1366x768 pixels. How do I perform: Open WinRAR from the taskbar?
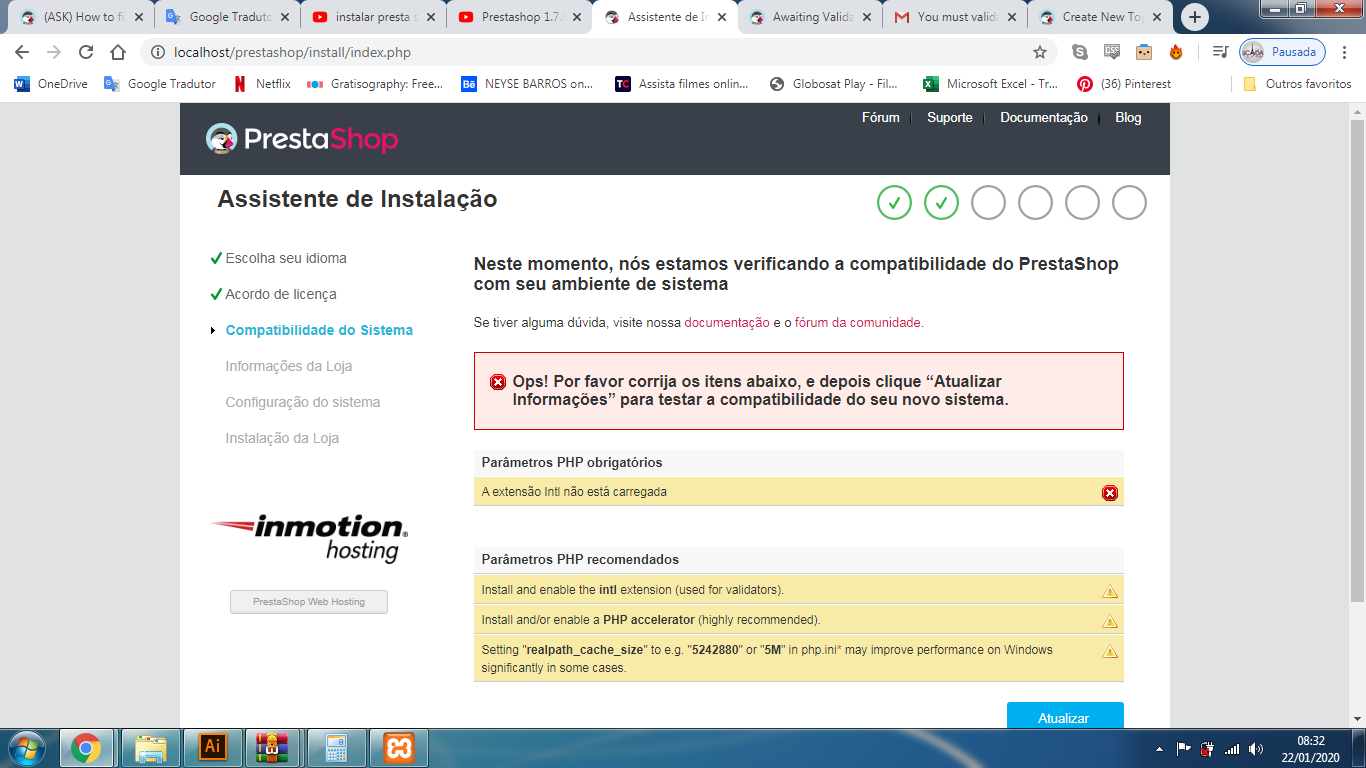[x=272, y=748]
